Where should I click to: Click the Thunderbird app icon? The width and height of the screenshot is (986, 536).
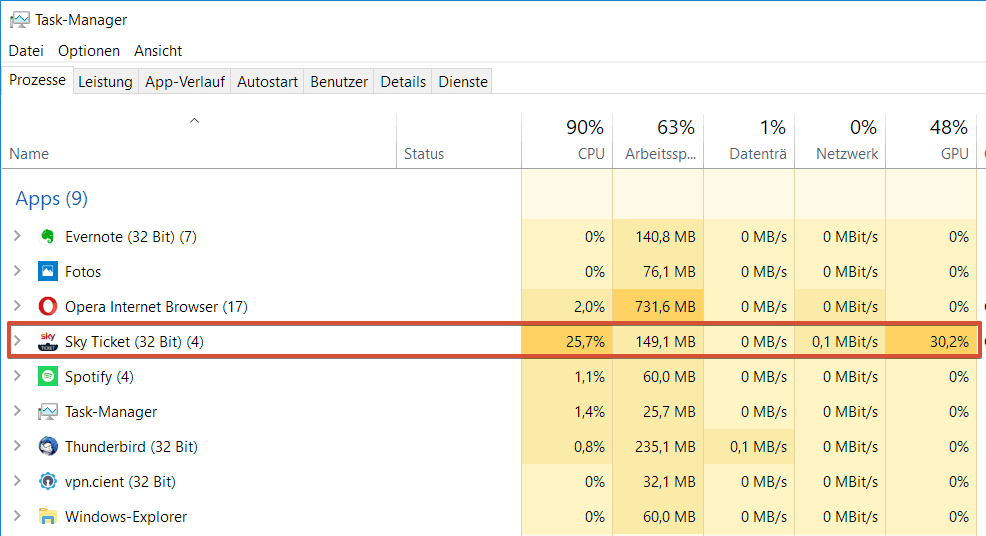48,447
